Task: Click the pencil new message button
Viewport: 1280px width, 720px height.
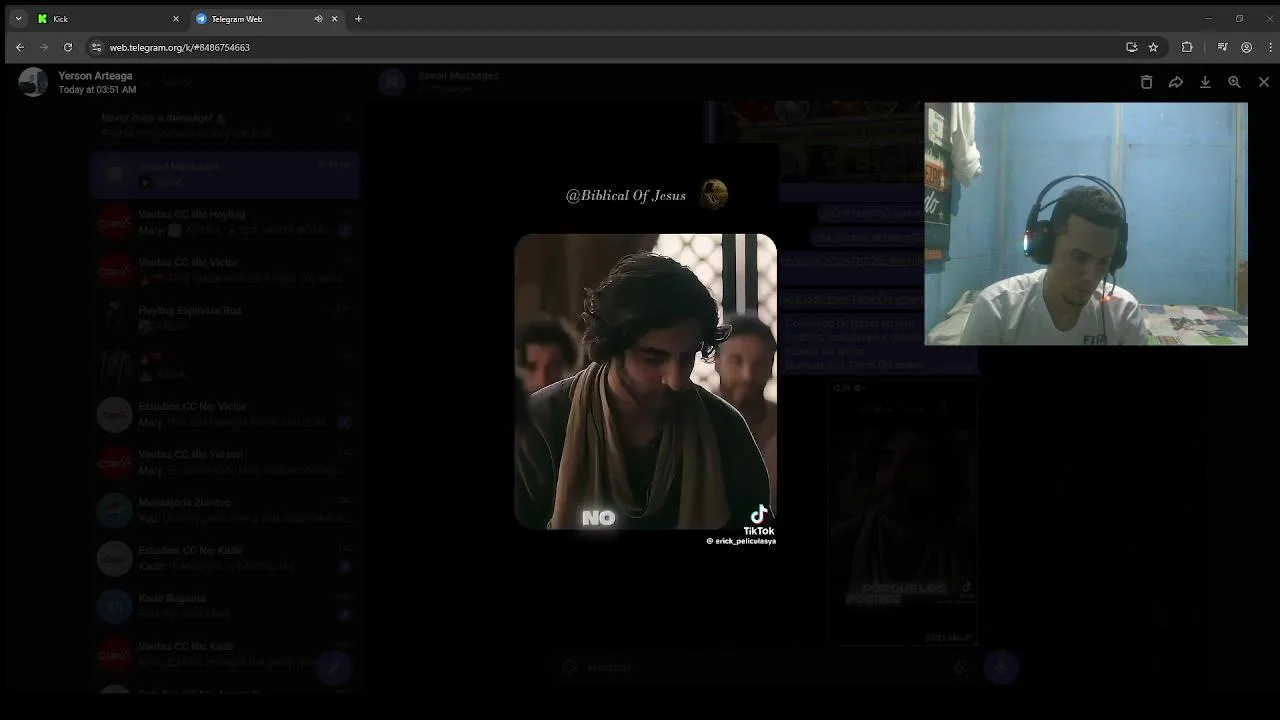Action: coord(335,667)
